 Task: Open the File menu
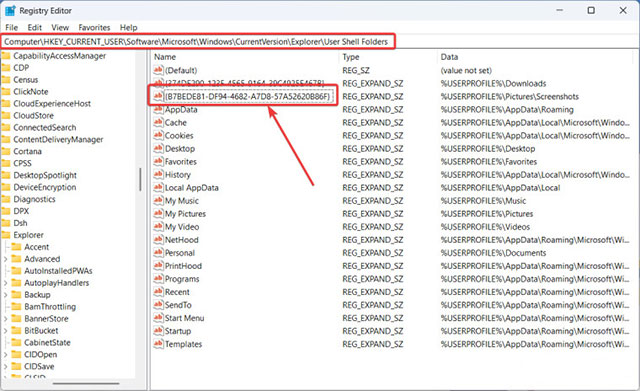[11, 27]
